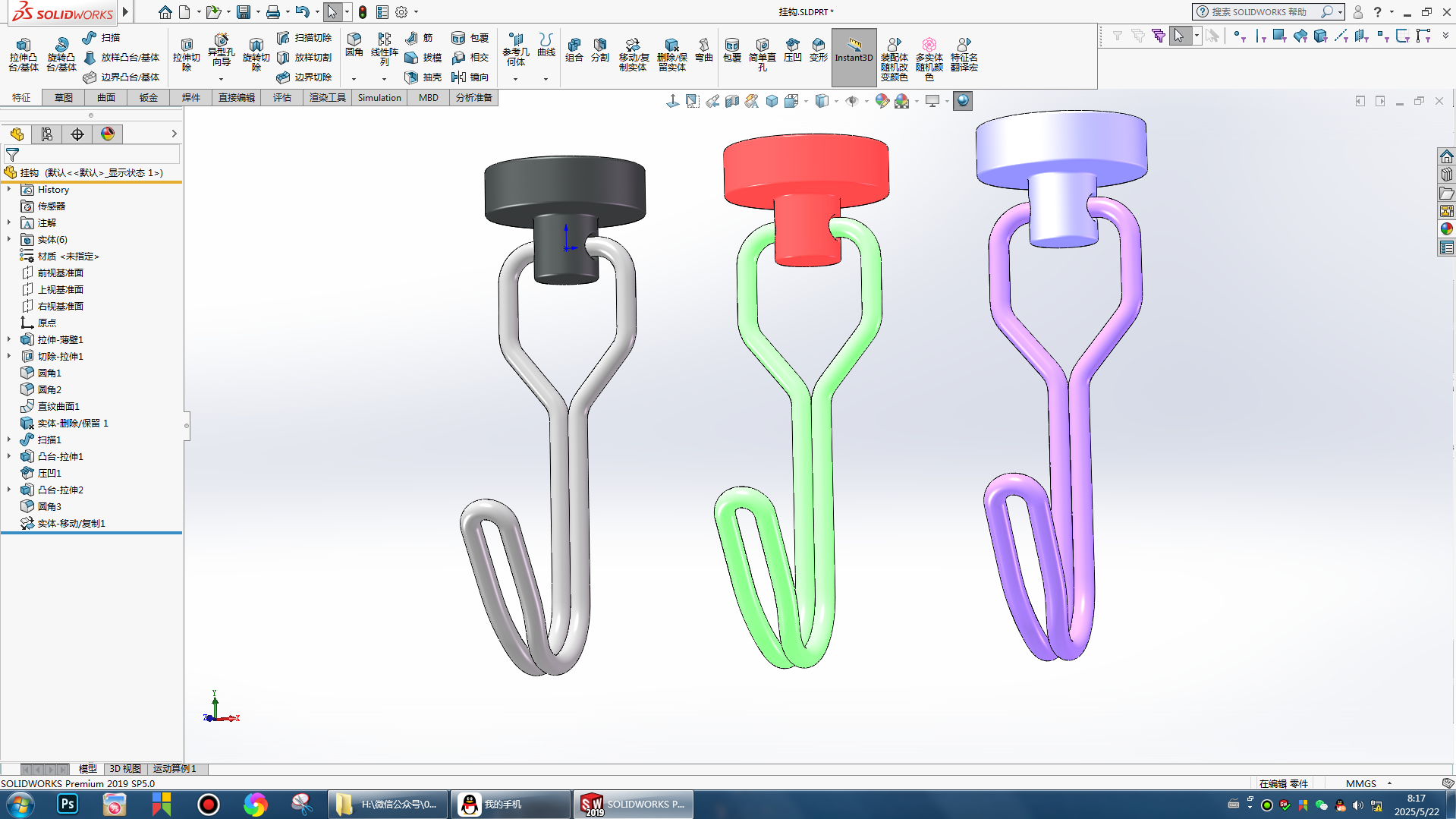Select the Shell (抽壳) tool
Viewport: 1456px width, 819px height.
point(423,77)
